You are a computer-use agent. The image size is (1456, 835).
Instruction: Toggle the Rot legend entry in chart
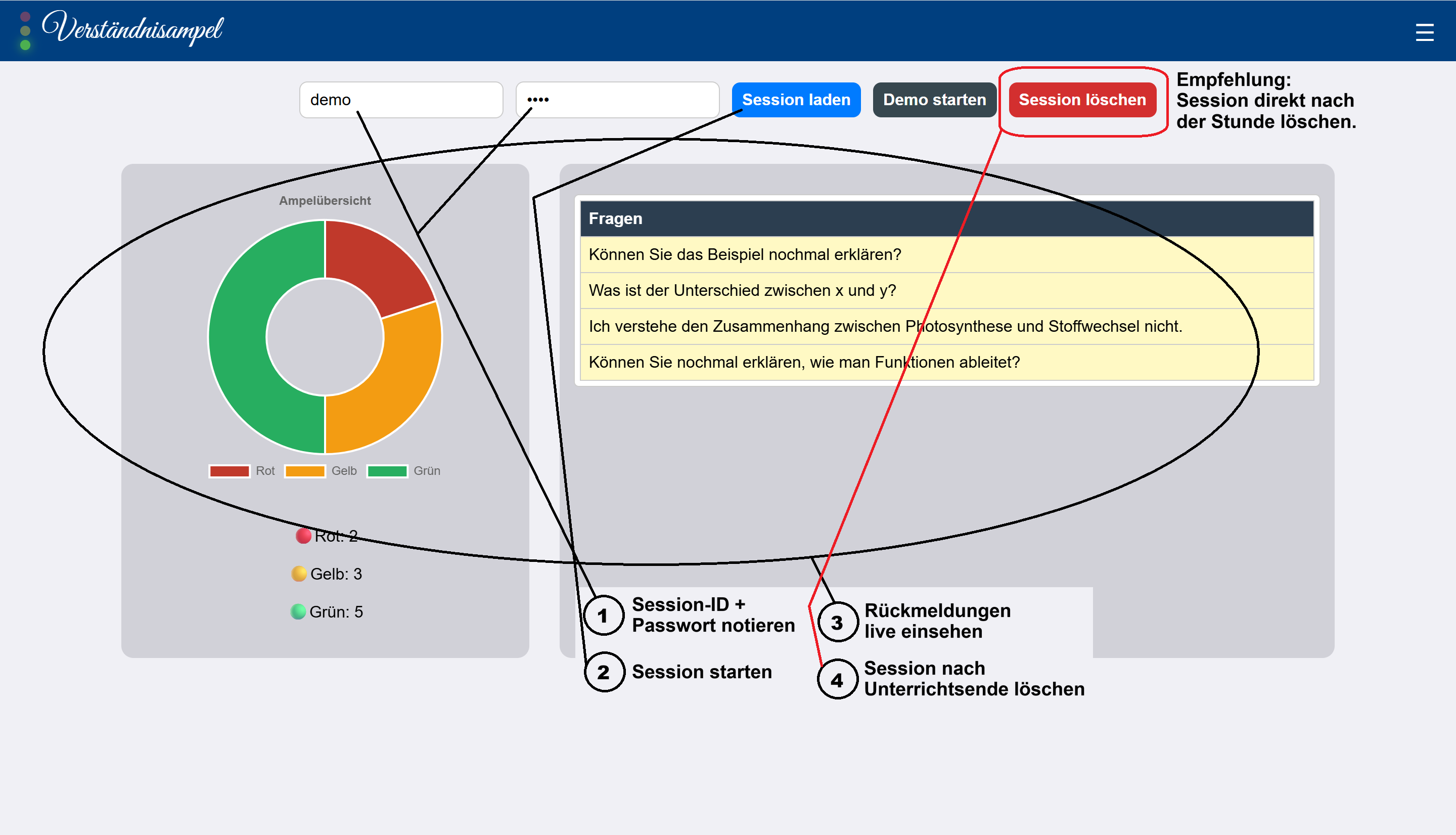click(242, 471)
